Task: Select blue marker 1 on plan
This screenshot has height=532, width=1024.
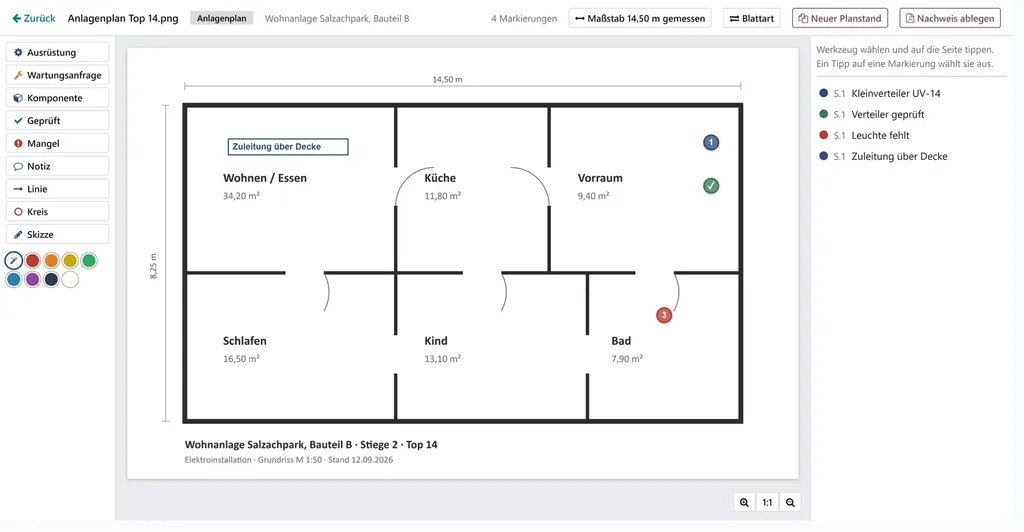Action: (x=711, y=142)
